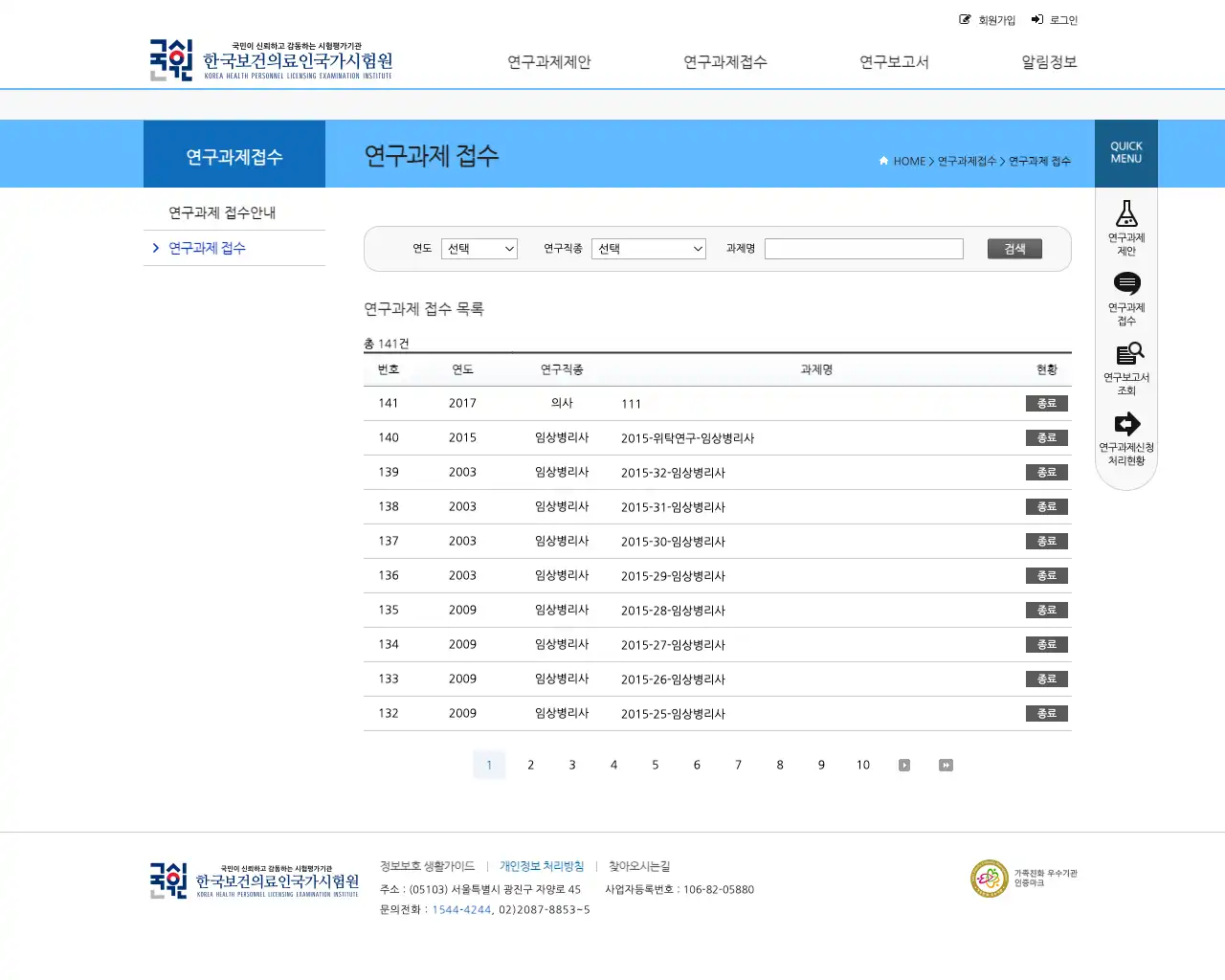Open task 2015-위탁연구-임상병리사
This screenshot has height=980, width=1225.
point(687,438)
